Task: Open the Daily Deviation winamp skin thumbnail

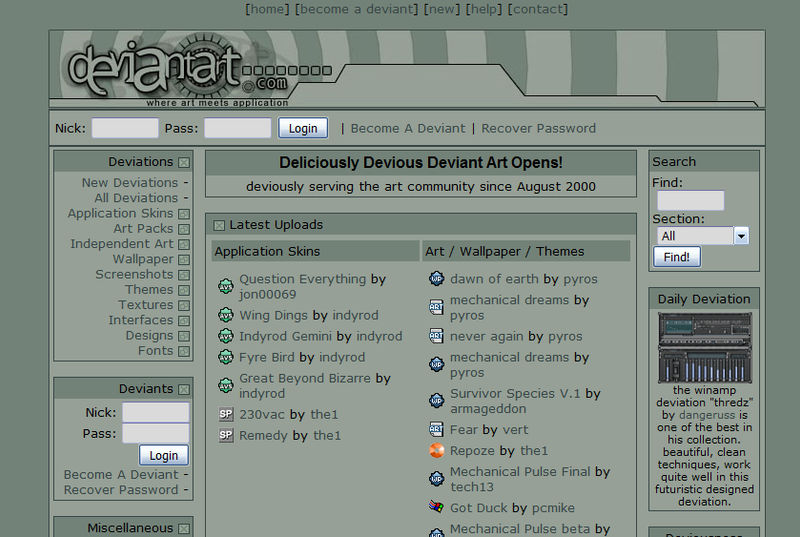Action: (705, 348)
